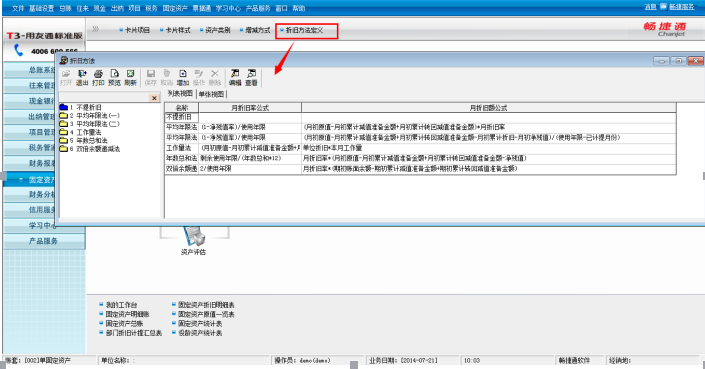The image size is (705, 369).
Task: Open 固定资产原值一览表 report link
Action: 206,314
